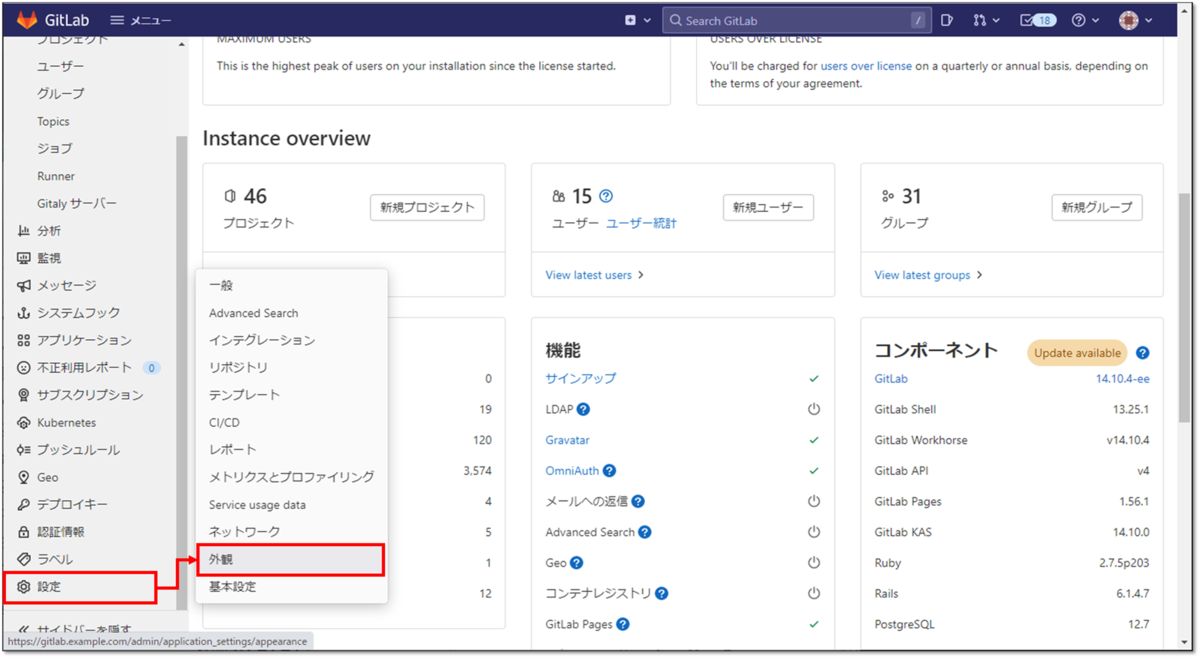1200x658 pixels.
Task: Open the Issues icon in top bar
Action: tap(947, 20)
